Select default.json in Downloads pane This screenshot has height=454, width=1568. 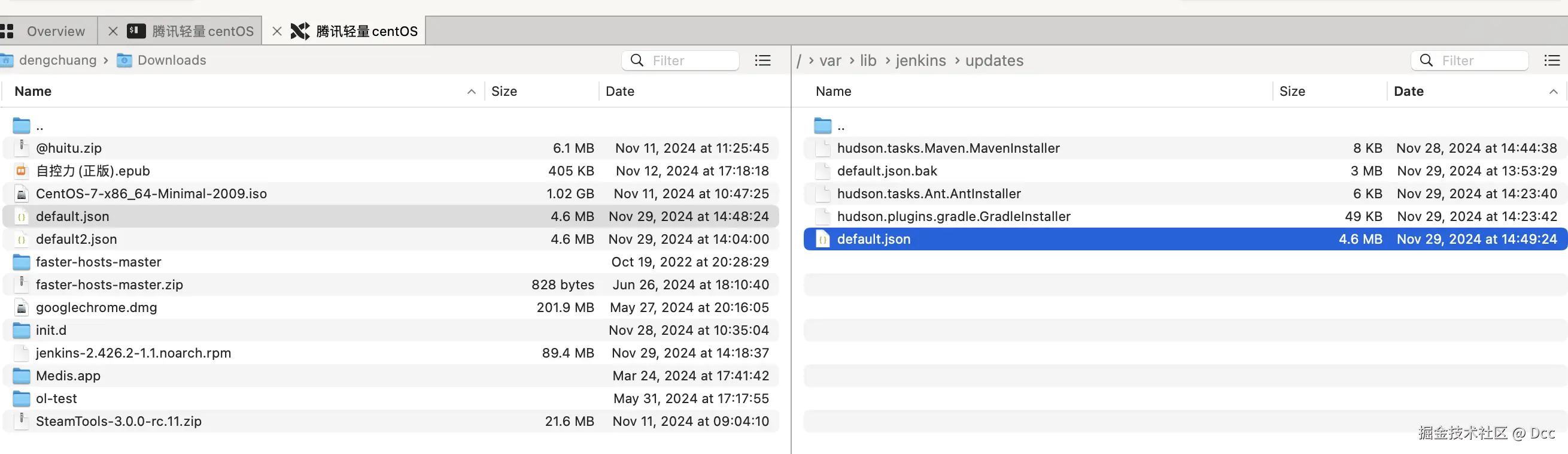(x=391, y=216)
